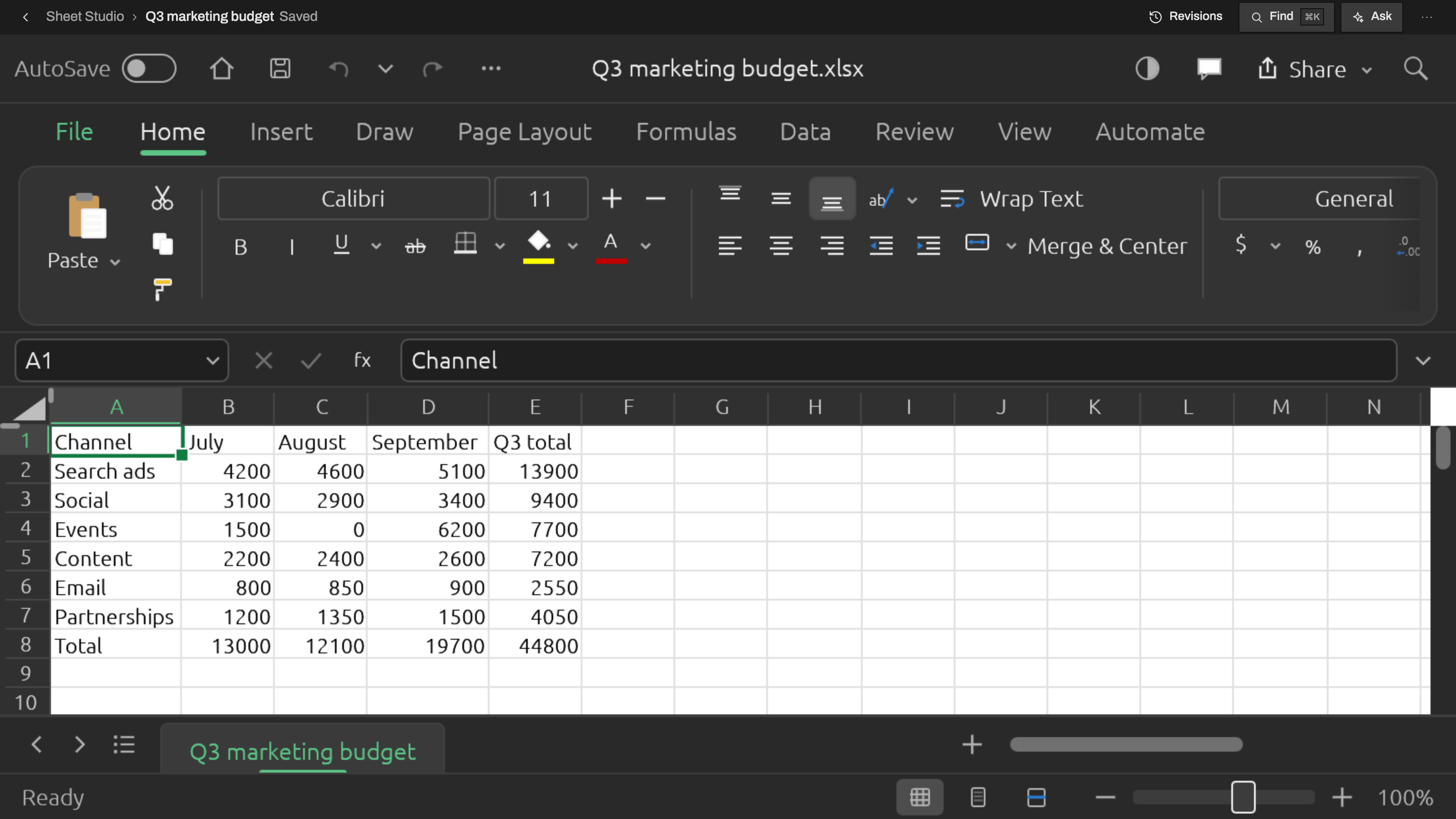Open the Share dropdown arrow

coord(1367,71)
